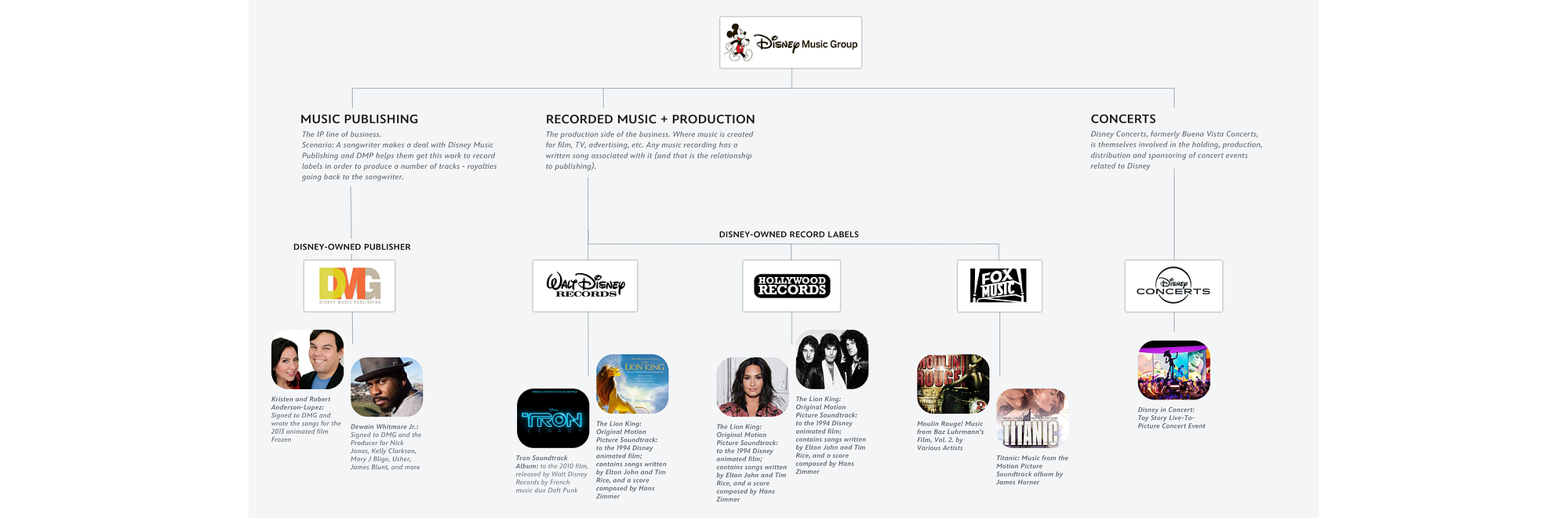Viewport: 1568px width, 518px height.
Task: Click the 'Moulin Rouge! Music' caption
Action: tap(951, 436)
